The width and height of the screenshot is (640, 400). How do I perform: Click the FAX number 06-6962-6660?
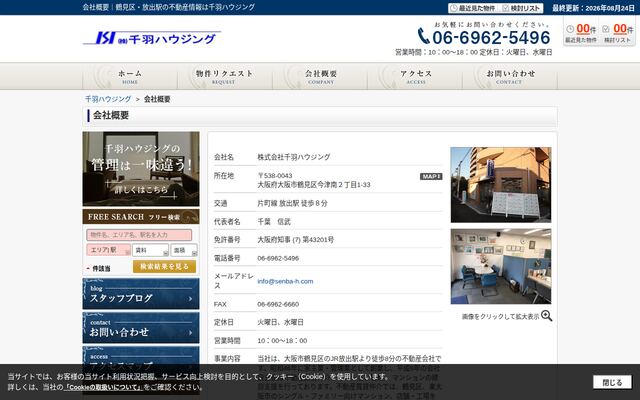point(278,304)
